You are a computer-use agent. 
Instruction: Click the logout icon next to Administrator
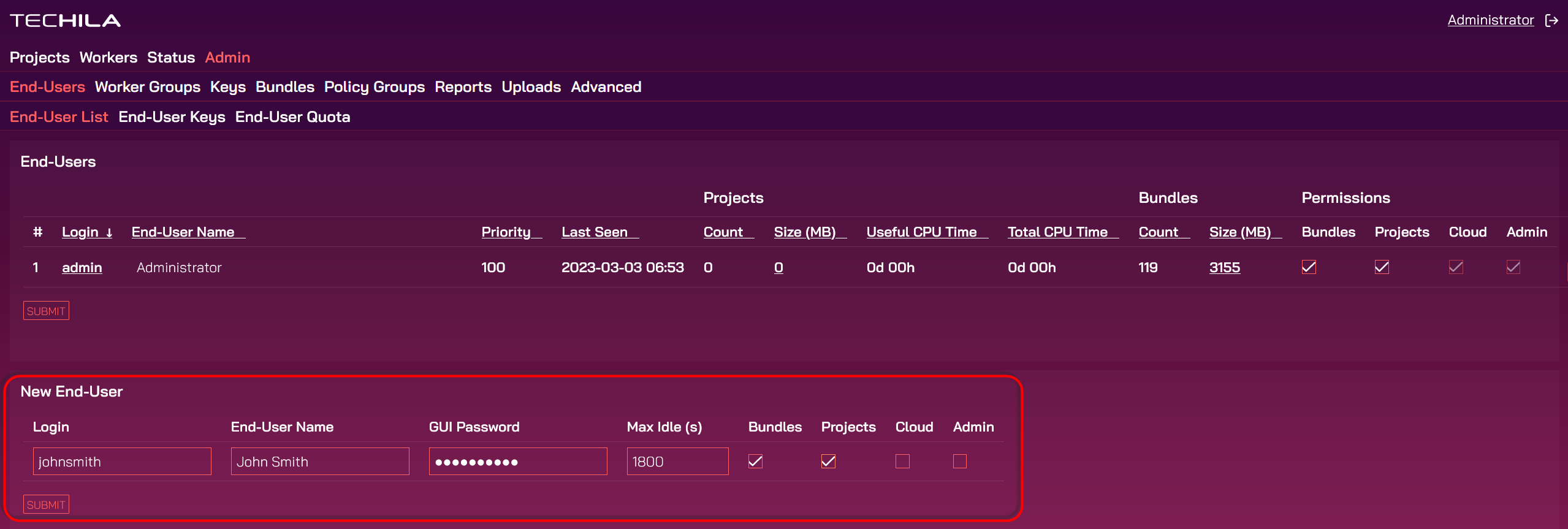point(1551,21)
